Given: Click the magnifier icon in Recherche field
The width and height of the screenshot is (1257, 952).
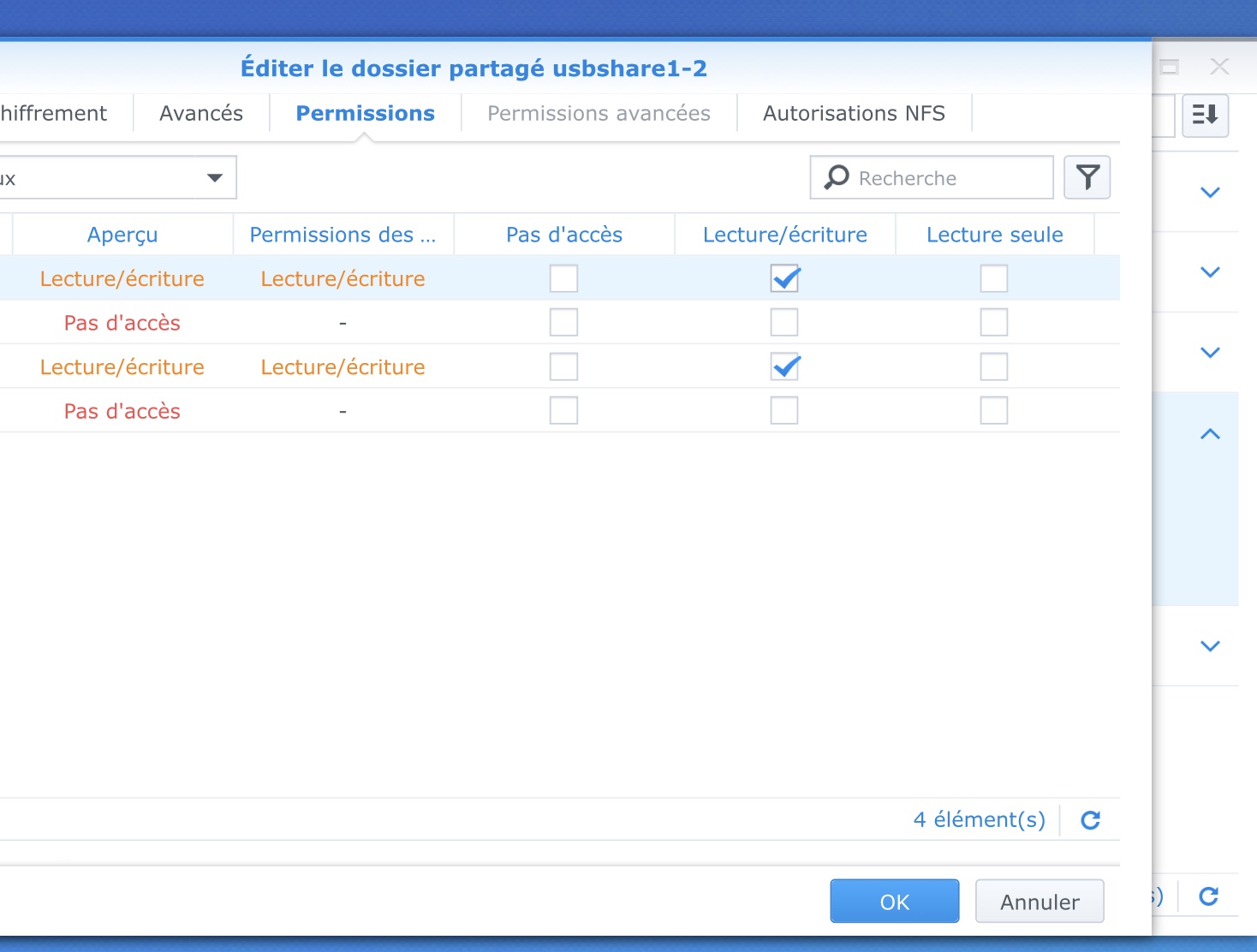Looking at the screenshot, I should 837,177.
